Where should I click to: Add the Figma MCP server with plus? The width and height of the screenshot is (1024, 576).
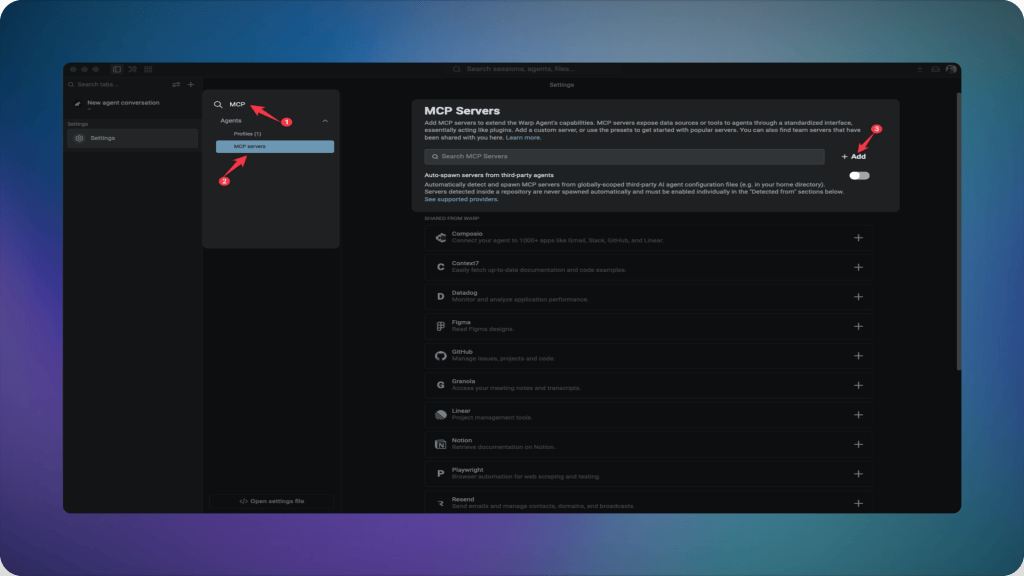(x=858, y=326)
